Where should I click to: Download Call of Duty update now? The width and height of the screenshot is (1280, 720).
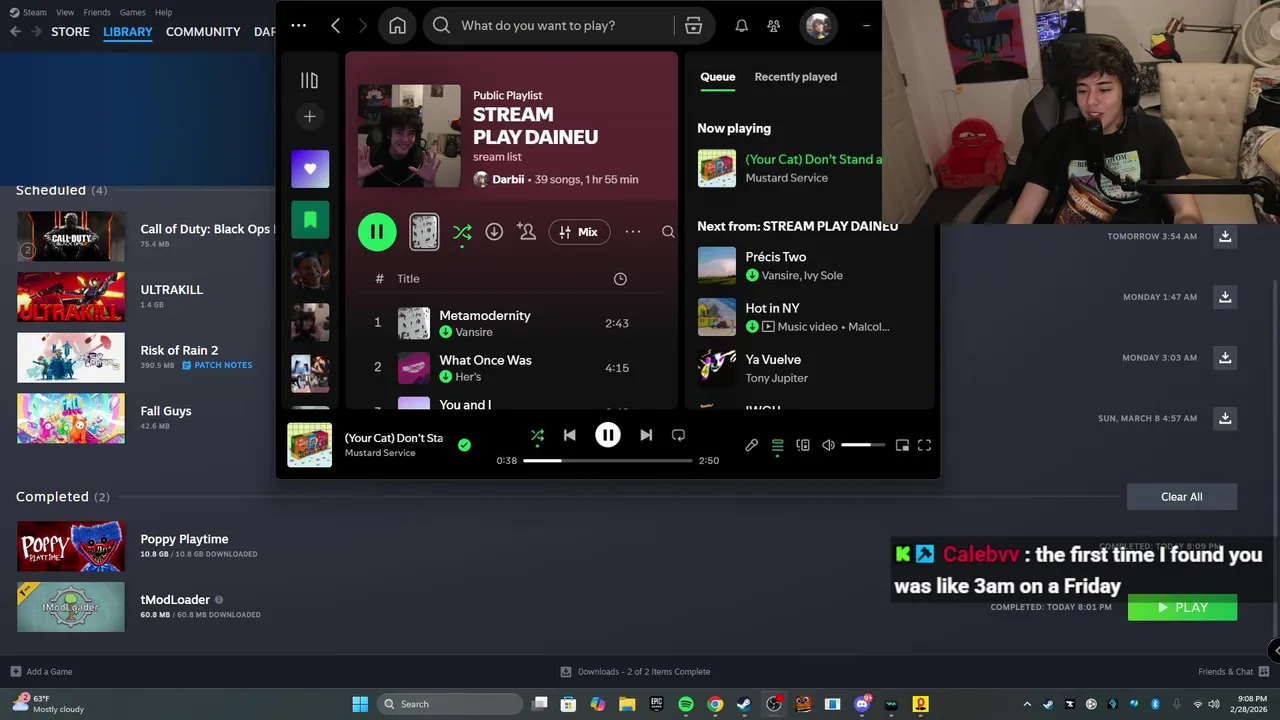pyautogui.click(x=1225, y=236)
